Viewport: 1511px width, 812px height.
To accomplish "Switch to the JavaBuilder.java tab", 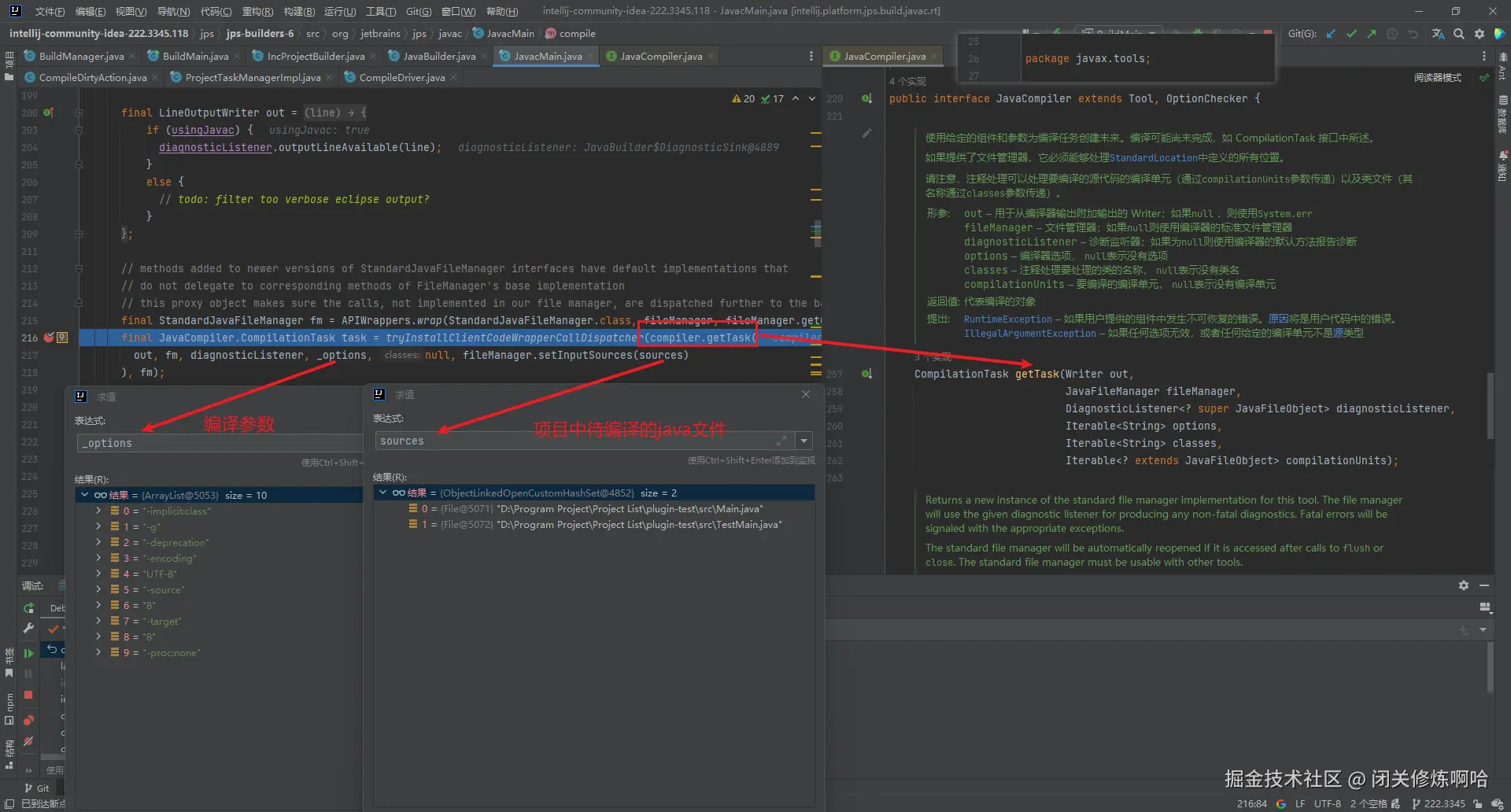I will [x=438, y=56].
